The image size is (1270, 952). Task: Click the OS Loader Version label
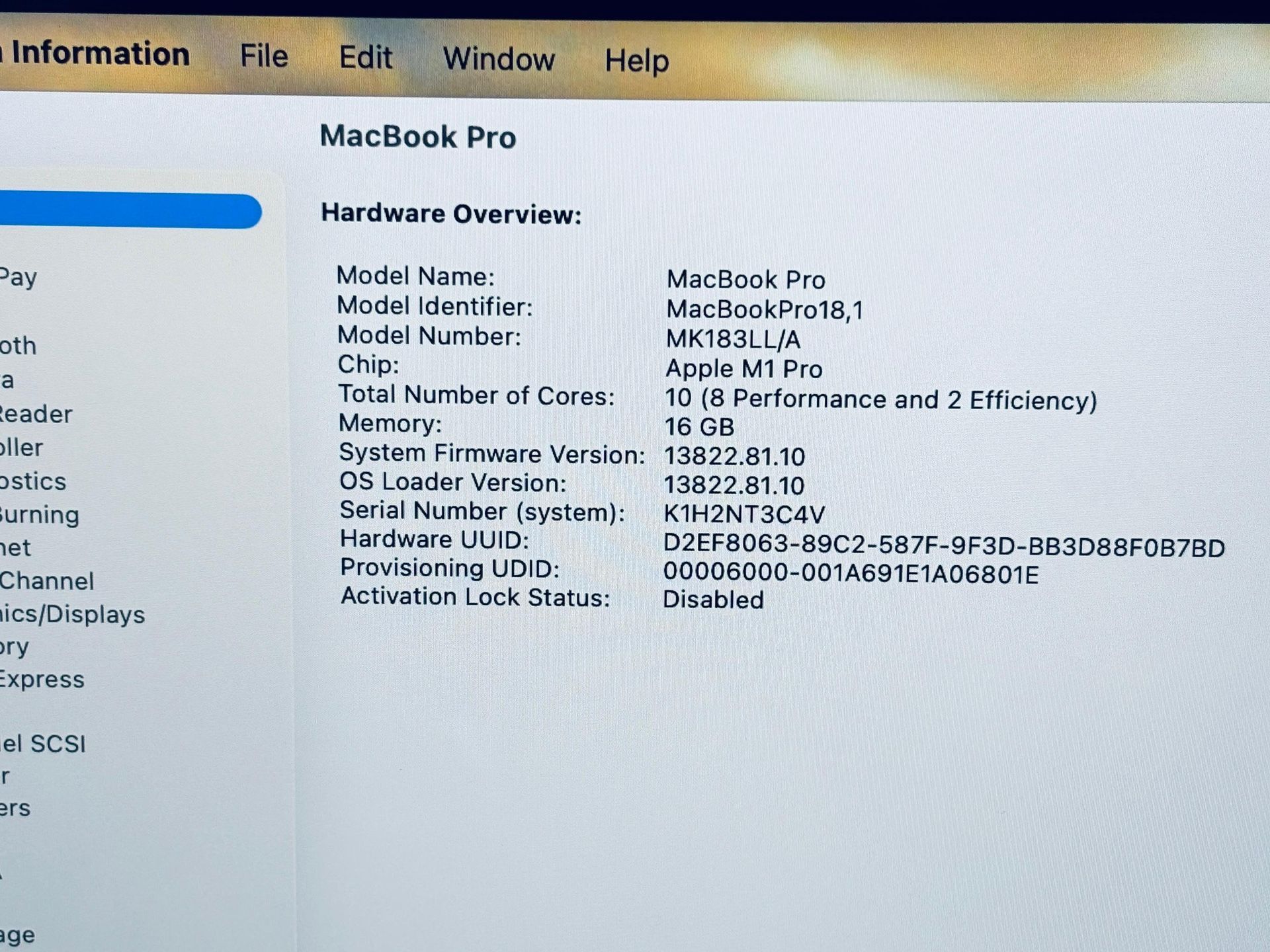pyautogui.click(x=453, y=482)
